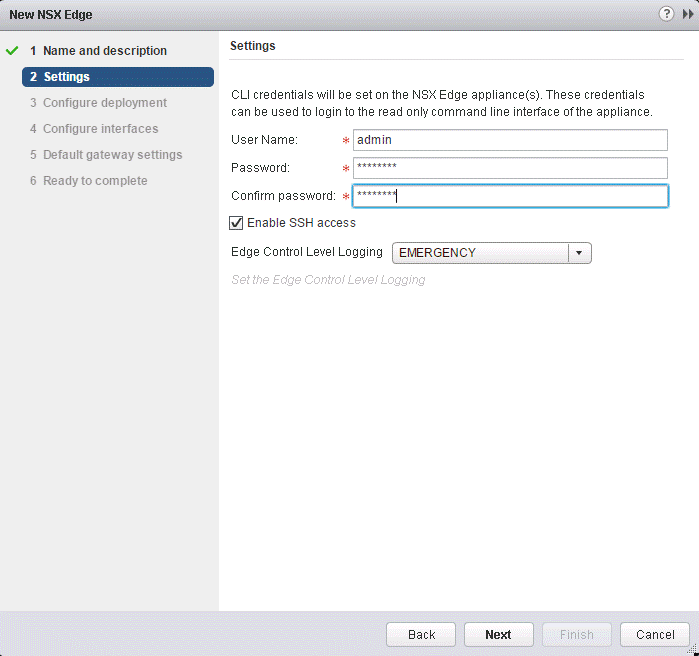Click the disabled Finish button
Image resolution: width=699 pixels, height=656 pixels.
click(576, 634)
